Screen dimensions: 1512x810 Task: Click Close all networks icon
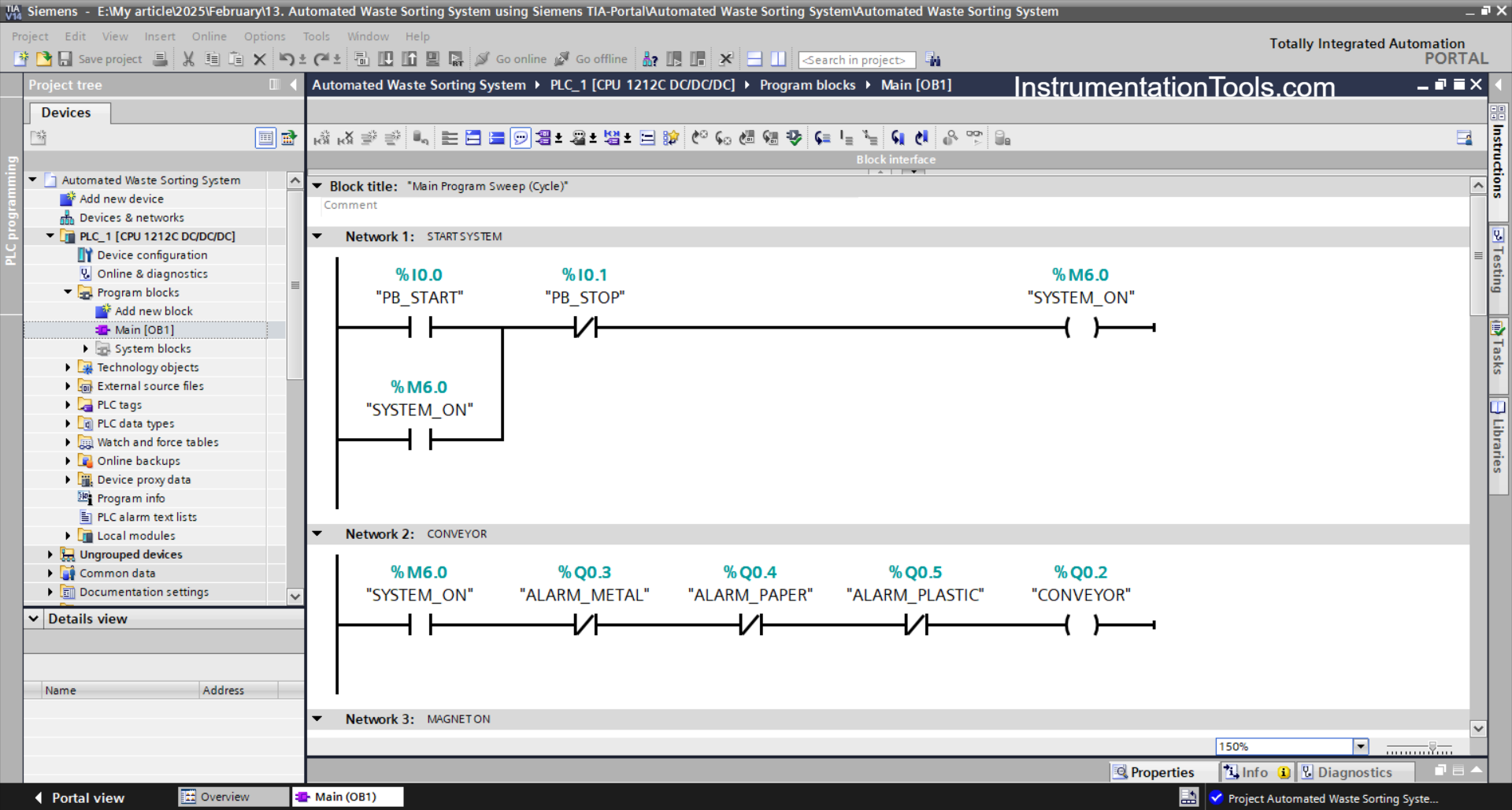click(497, 138)
